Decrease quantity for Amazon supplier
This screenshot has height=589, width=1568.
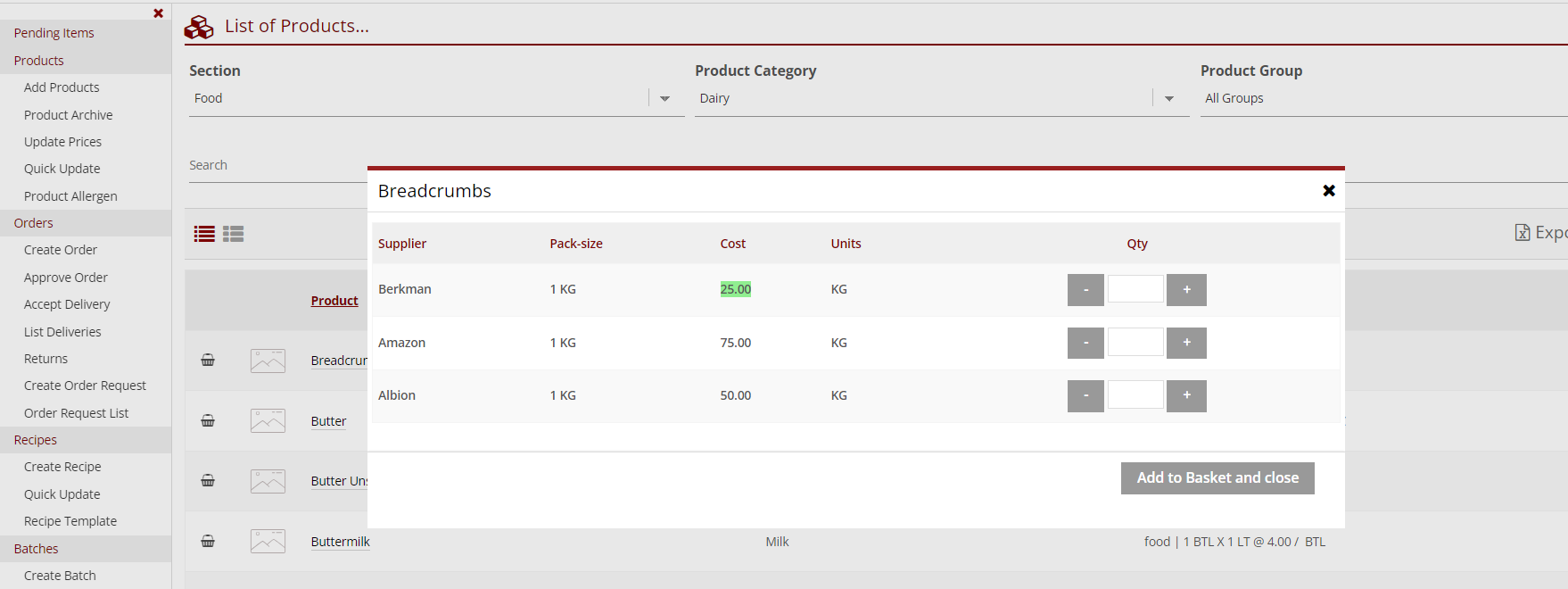pos(1085,343)
